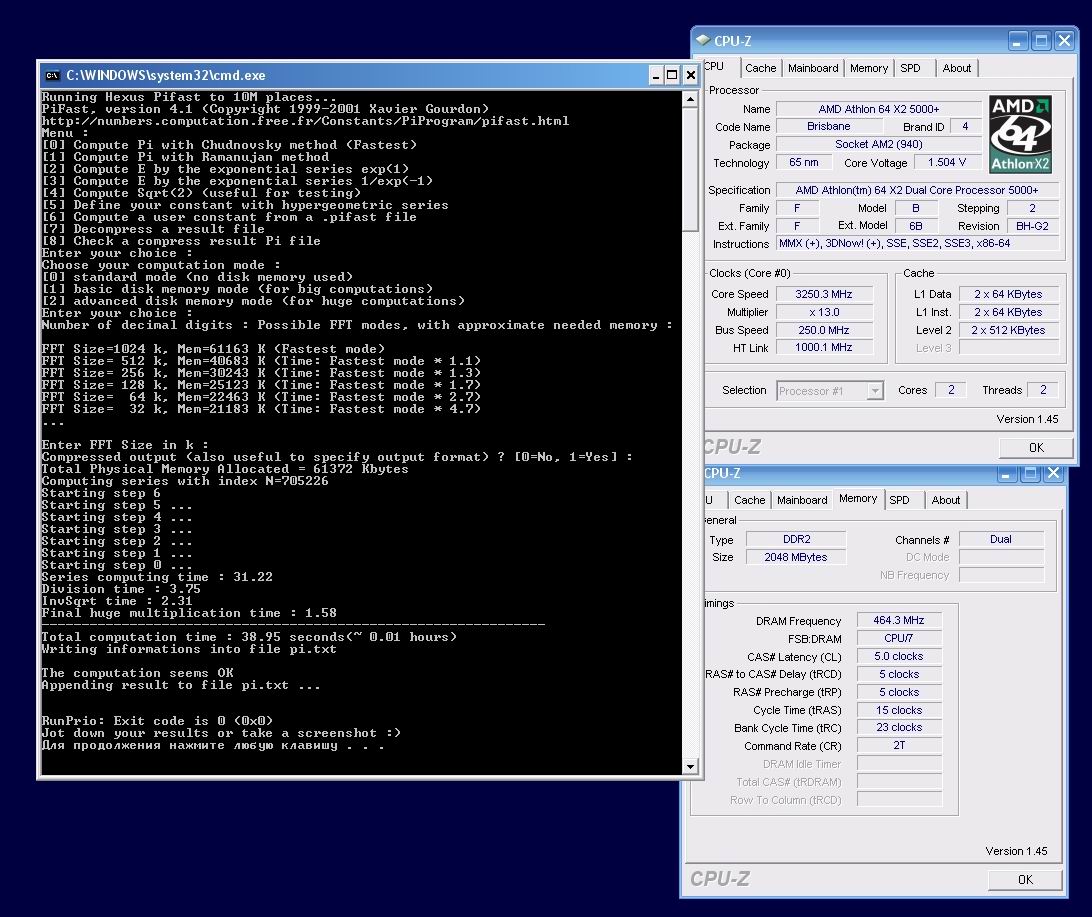Click the Cycle Time (tRAS) value '15 clocks'
The width and height of the screenshot is (1092, 917).
[x=898, y=710]
